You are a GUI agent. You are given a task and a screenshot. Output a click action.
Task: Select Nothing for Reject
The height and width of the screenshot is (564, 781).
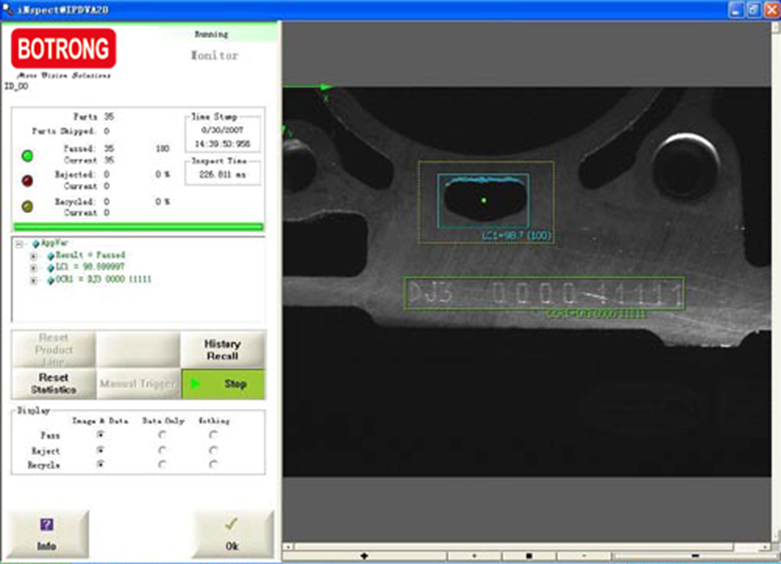(214, 450)
